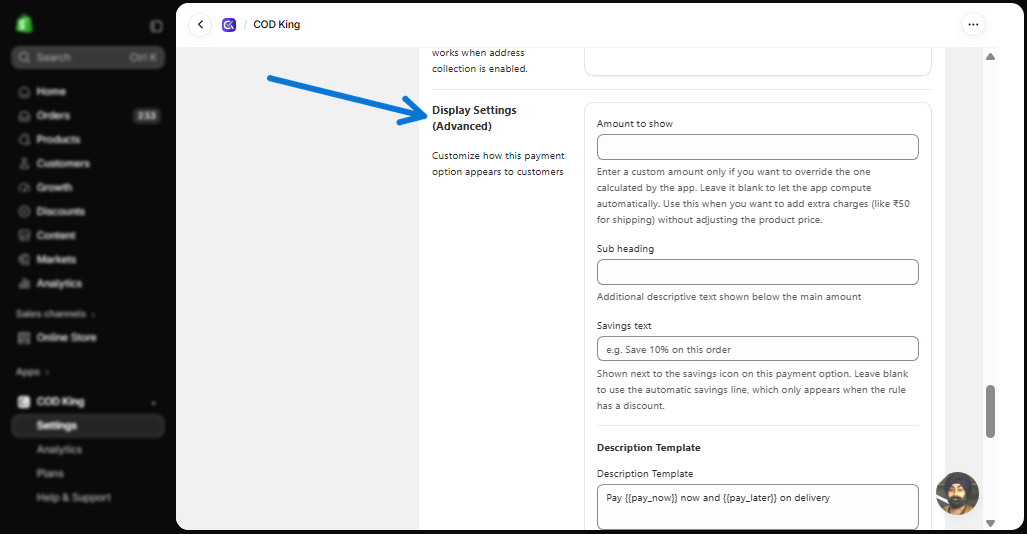Focus the Sub heading input field
The image size is (1027, 534).
(x=757, y=272)
